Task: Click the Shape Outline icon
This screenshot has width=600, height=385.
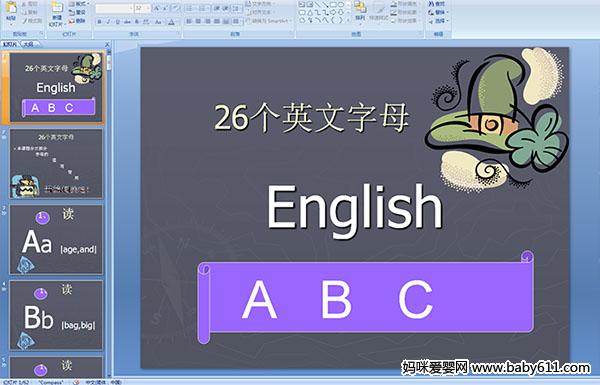Action: coord(393,13)
